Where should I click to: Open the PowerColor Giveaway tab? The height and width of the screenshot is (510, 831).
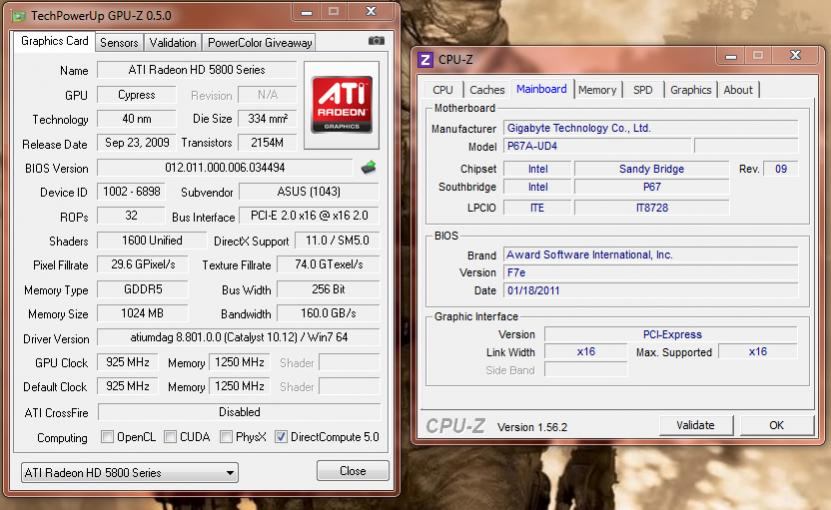point(260,43)
